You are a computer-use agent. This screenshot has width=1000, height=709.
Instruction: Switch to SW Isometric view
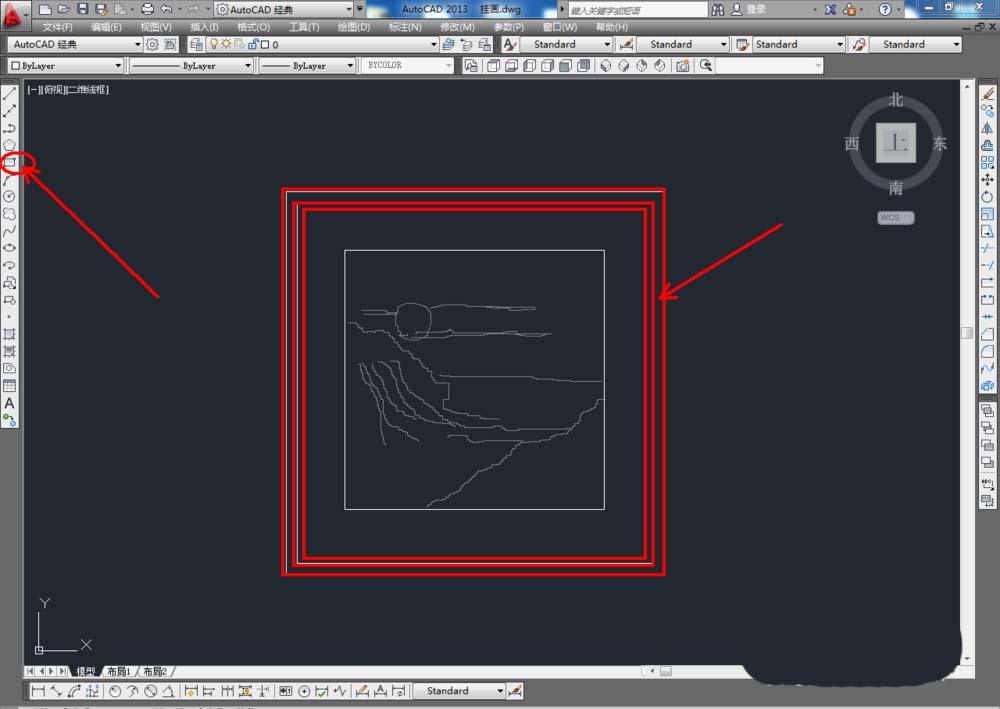click(x=606, y=66)
